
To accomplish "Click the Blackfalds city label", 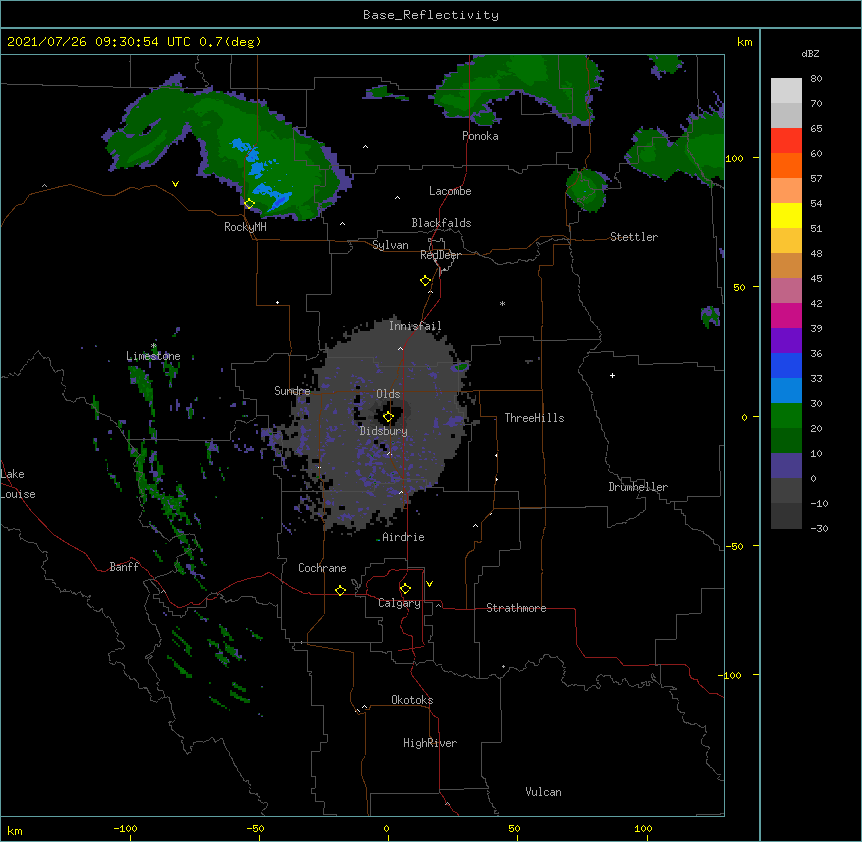I will click(x=441, y=223).
